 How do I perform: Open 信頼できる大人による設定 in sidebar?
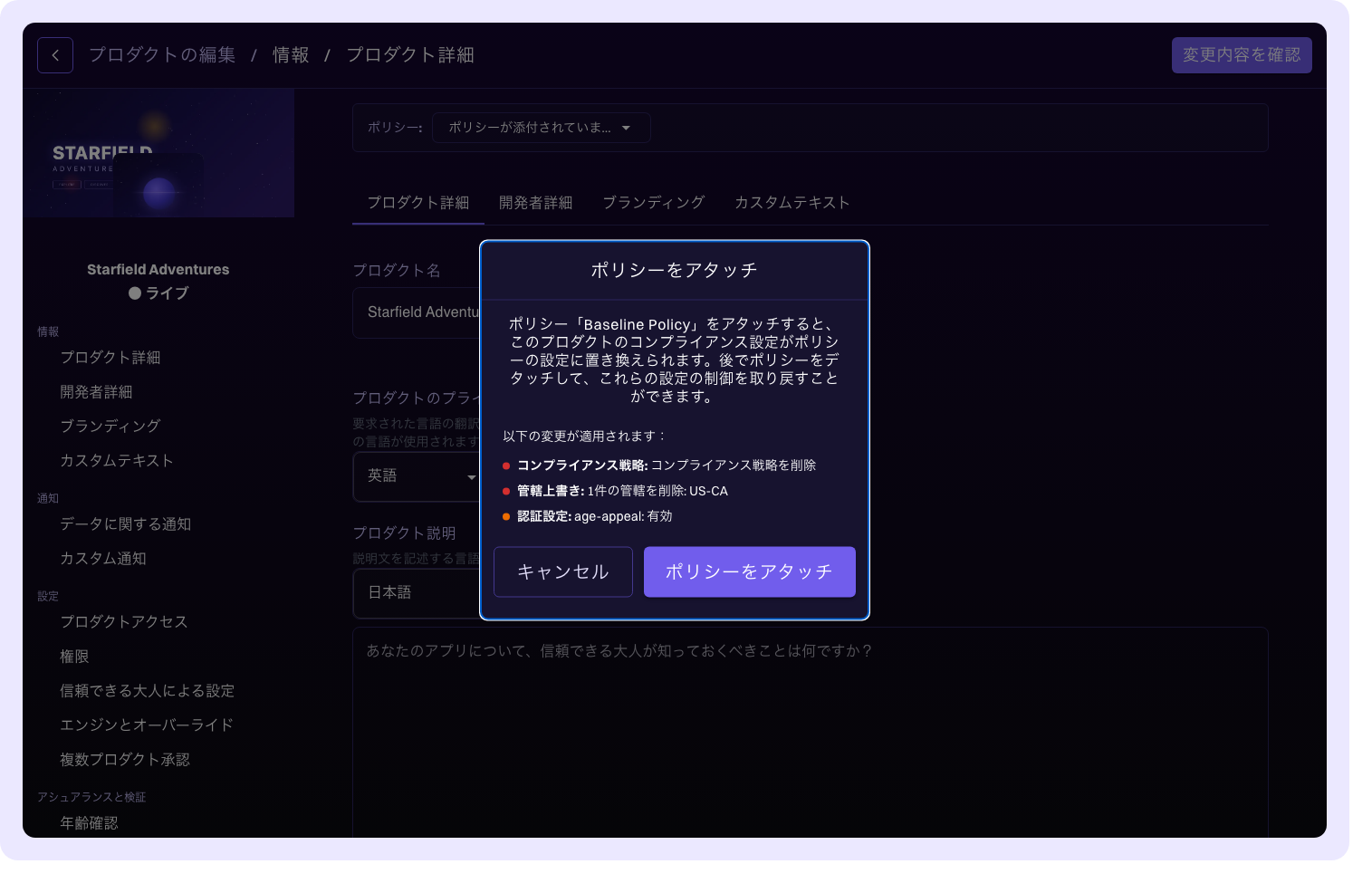tap(148, 691)
